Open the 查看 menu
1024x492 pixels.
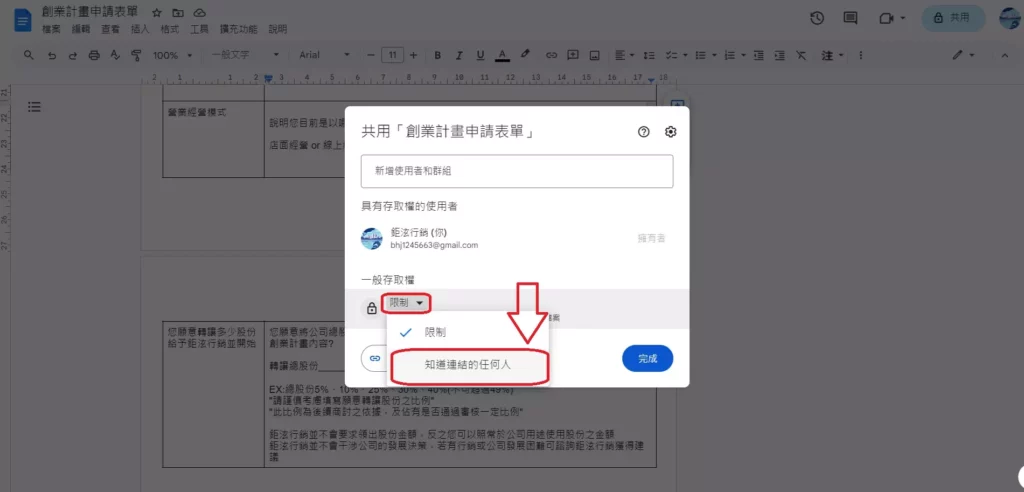coord(110,29)
